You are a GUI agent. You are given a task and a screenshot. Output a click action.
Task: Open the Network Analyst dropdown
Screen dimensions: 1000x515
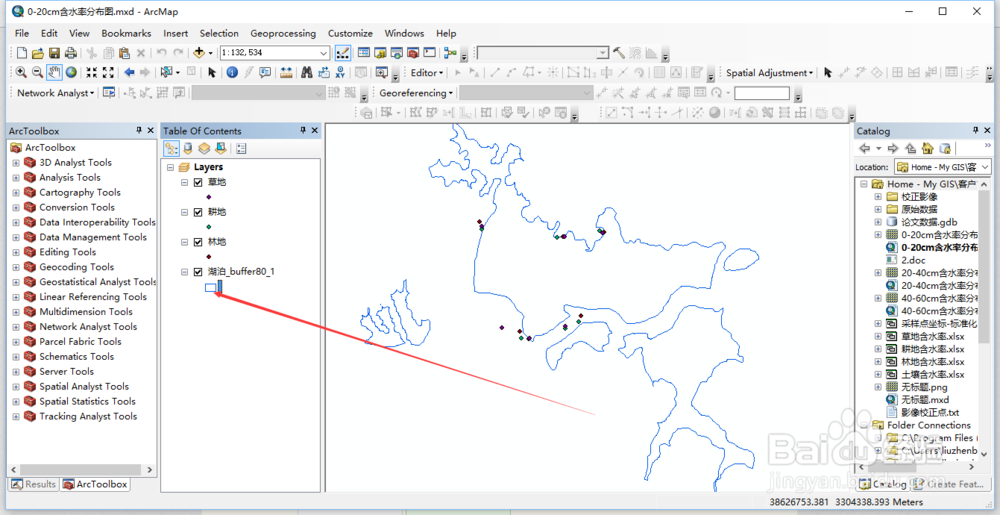(55, 93)
